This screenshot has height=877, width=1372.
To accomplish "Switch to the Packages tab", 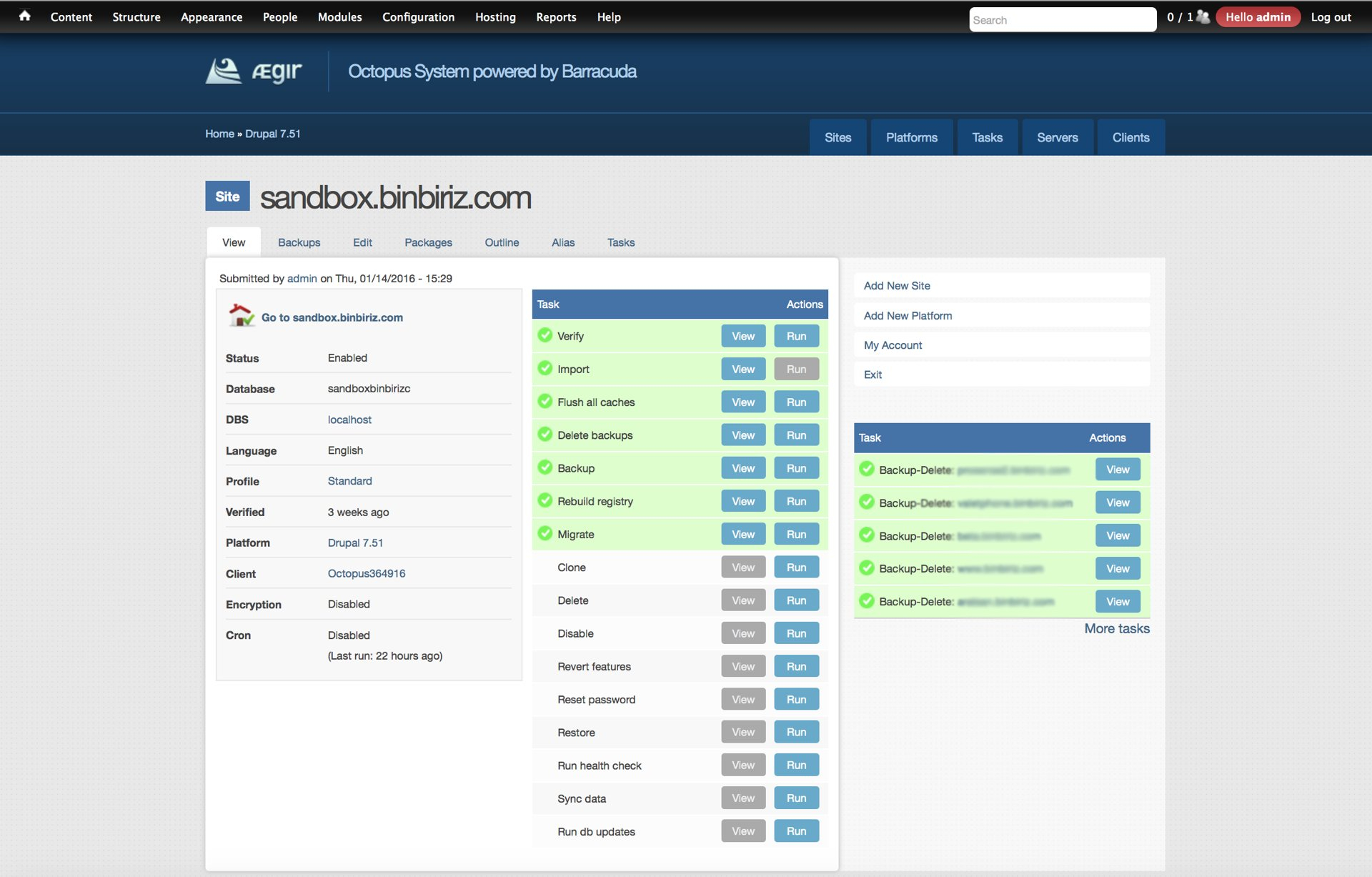I will pyautogui.click(x=428, y=242).
